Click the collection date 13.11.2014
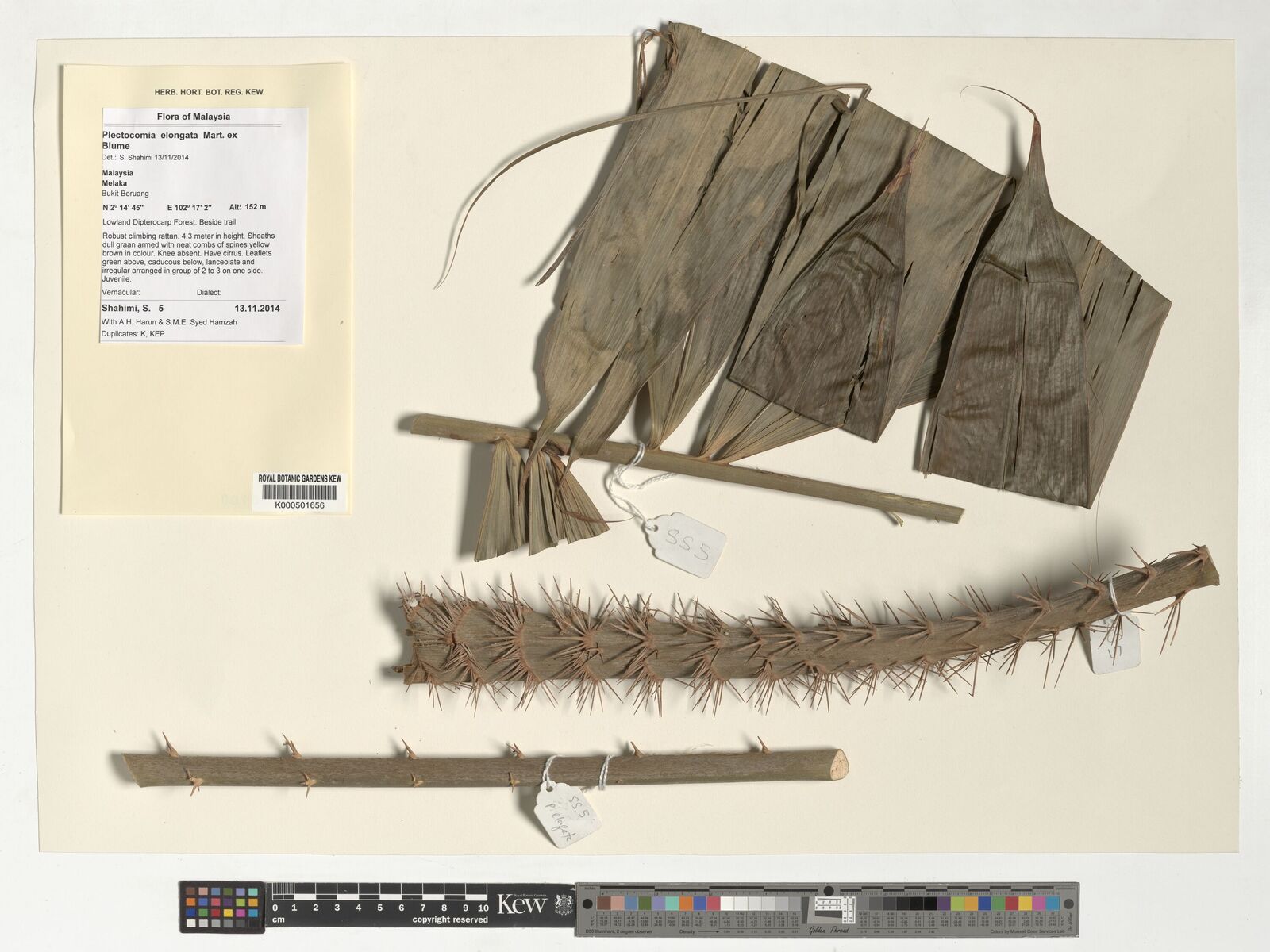The image size is (1270, 952). 256,308
